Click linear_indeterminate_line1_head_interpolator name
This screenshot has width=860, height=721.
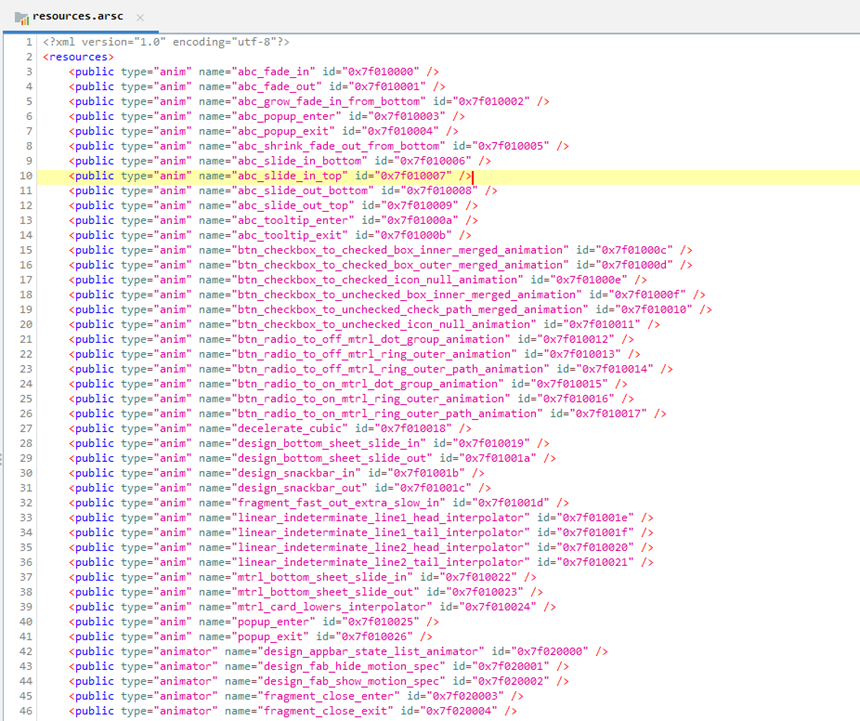381,516
